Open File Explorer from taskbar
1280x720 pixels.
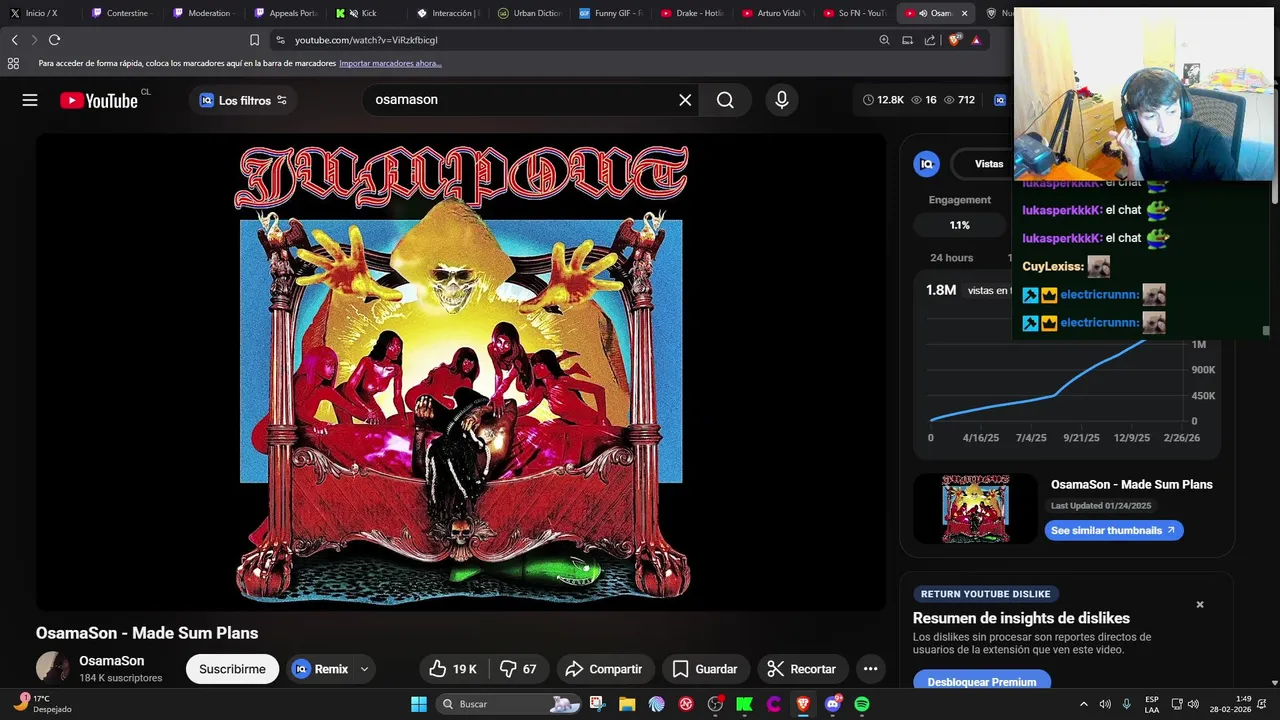click(x=627, y=704)
